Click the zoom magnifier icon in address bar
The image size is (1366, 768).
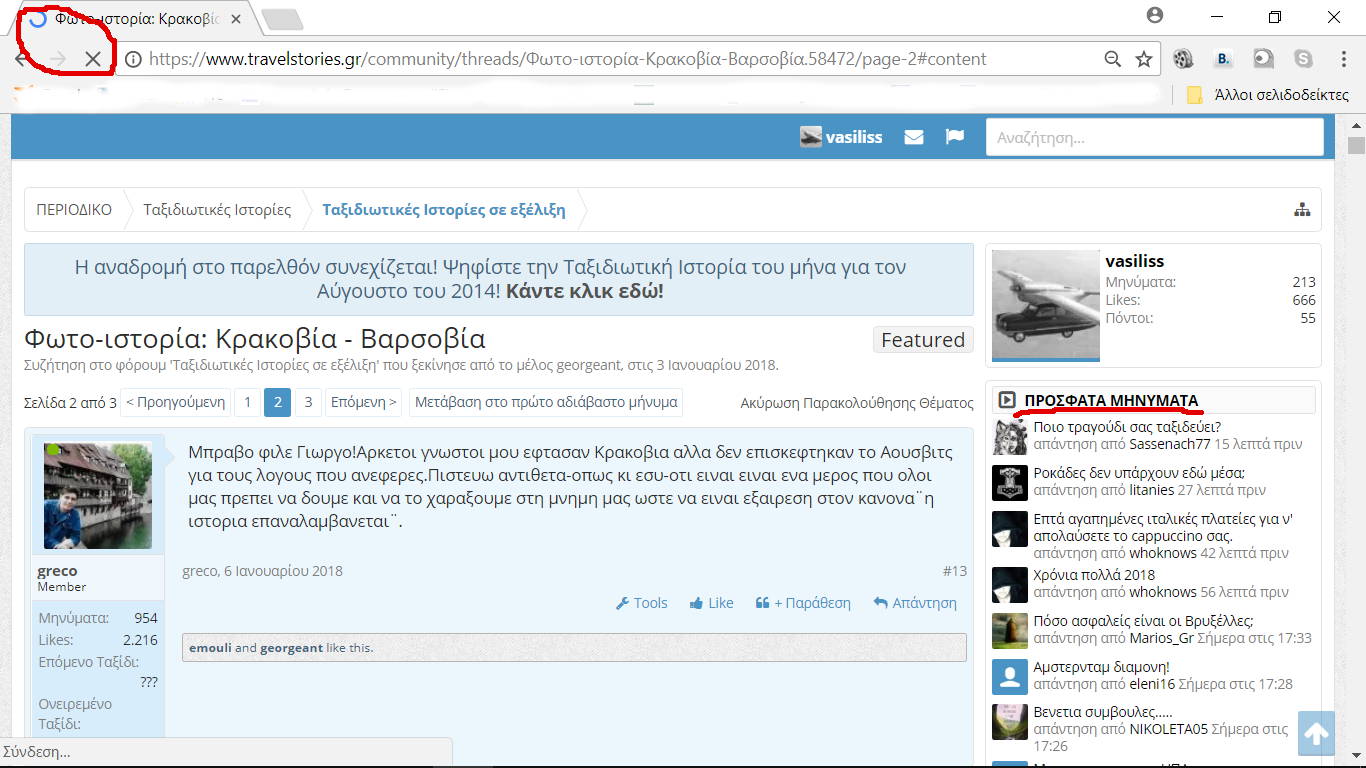(x=1112, y=60)
